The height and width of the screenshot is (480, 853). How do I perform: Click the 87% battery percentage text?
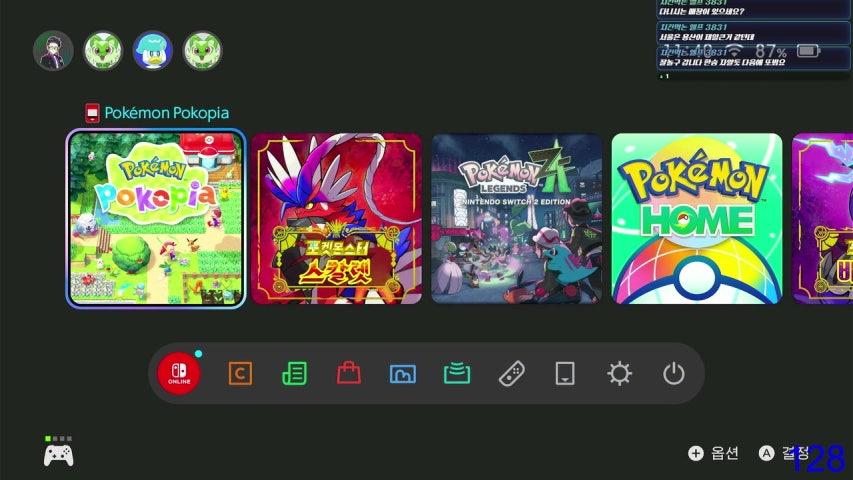[771, 52]
